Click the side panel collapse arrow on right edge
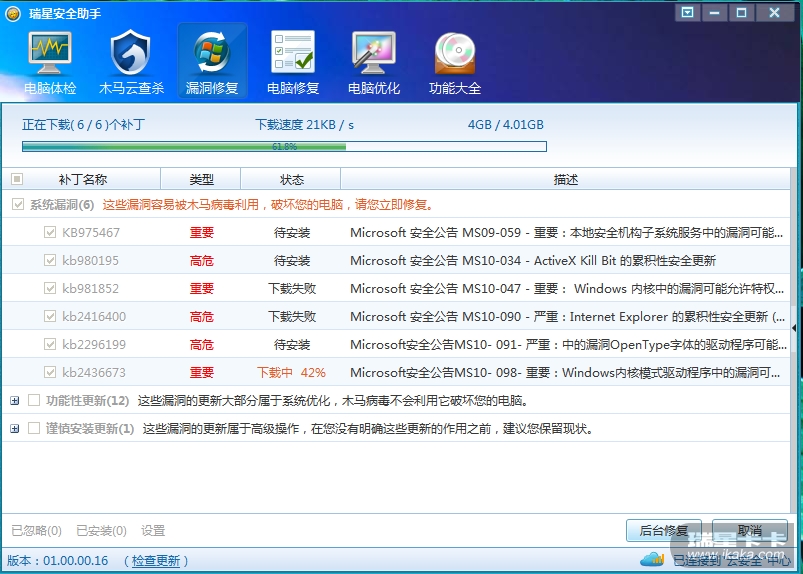The image size is (803, 574). [794, 328]
